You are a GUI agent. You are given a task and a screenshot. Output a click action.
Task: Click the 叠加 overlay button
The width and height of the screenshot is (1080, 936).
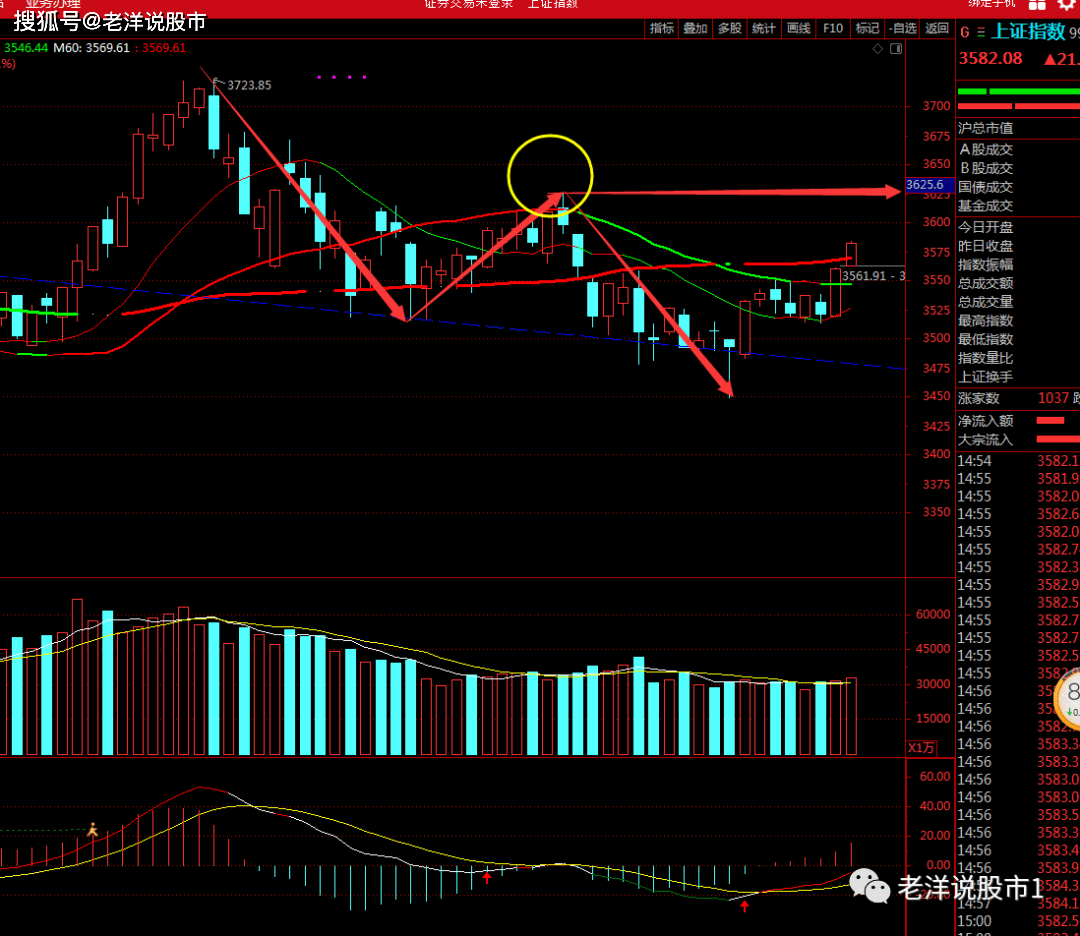pos(695,29)
